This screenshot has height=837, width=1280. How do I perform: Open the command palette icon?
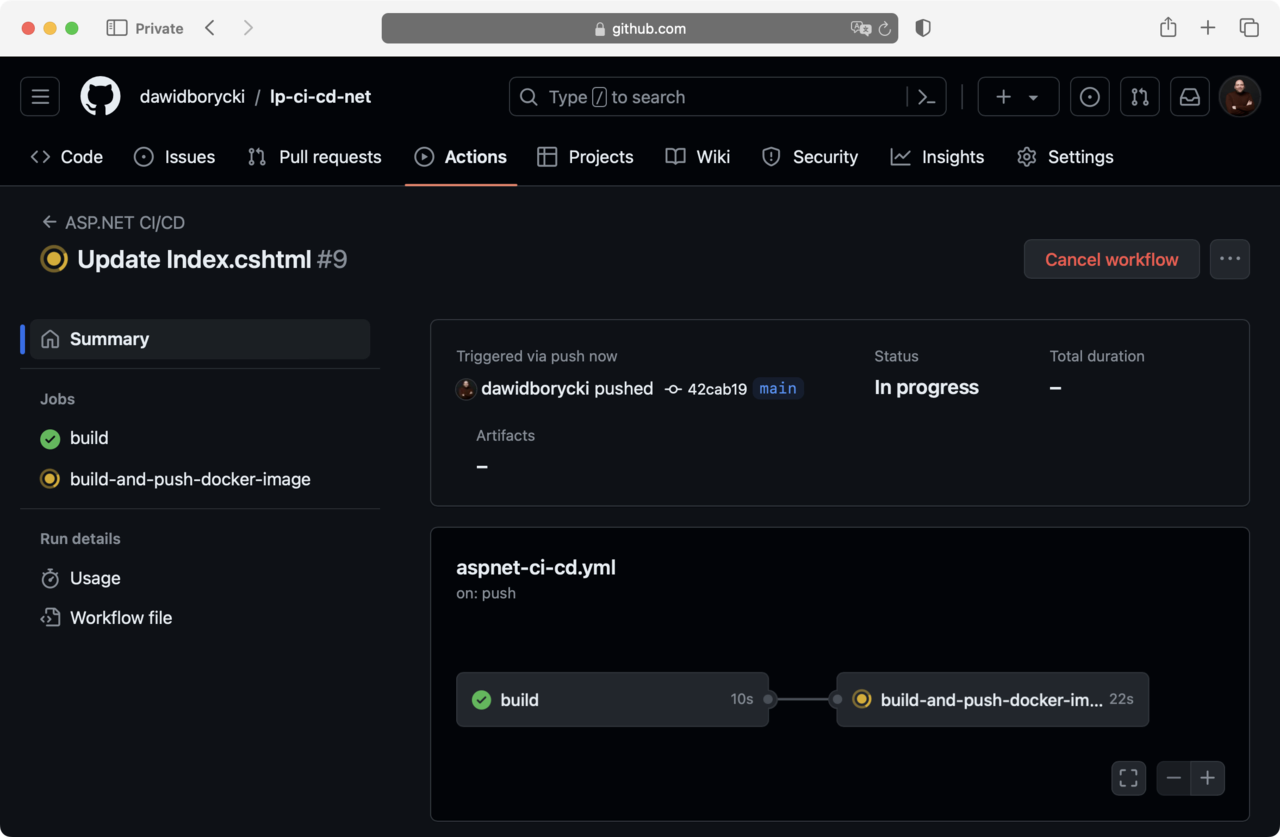point(926,97)
